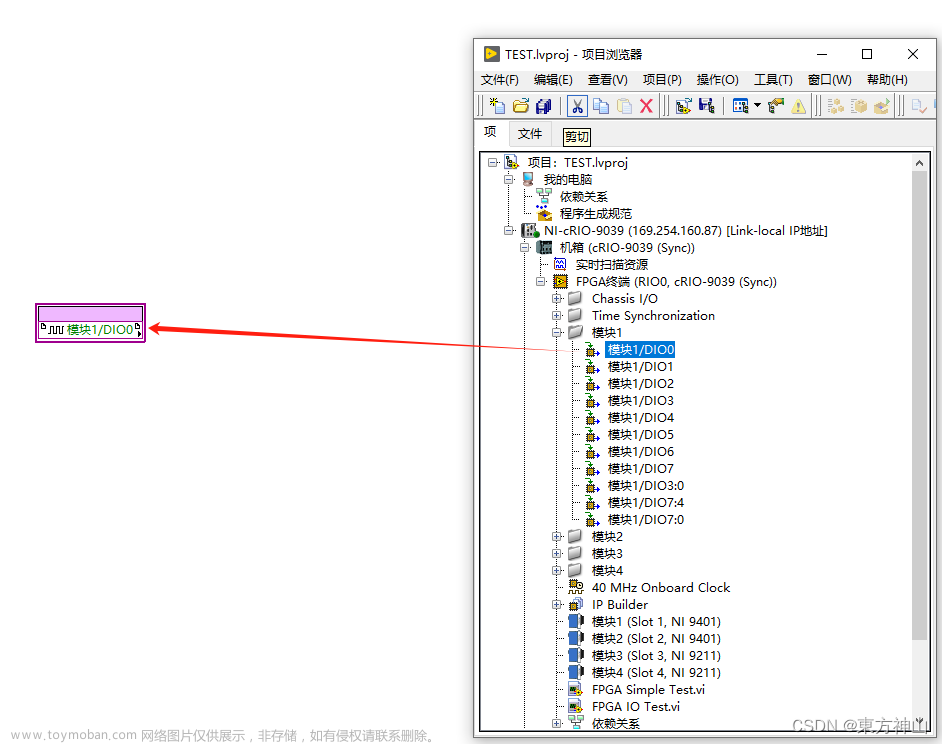Select 模块3 (Slot 3, NI 9211)
942x744 pixels.
(x=656, y=656)
